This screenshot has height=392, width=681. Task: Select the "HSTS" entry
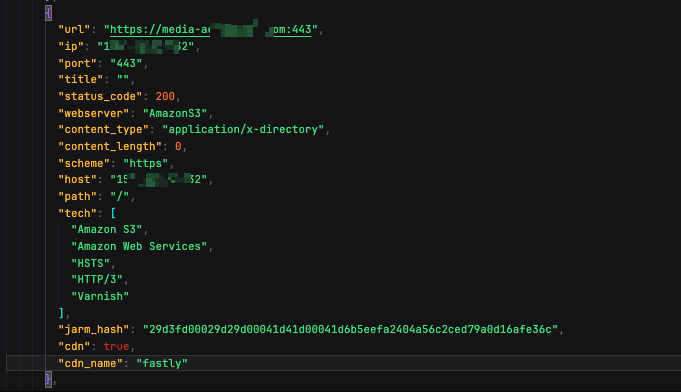pyautogui.click(x=90, y=263)
